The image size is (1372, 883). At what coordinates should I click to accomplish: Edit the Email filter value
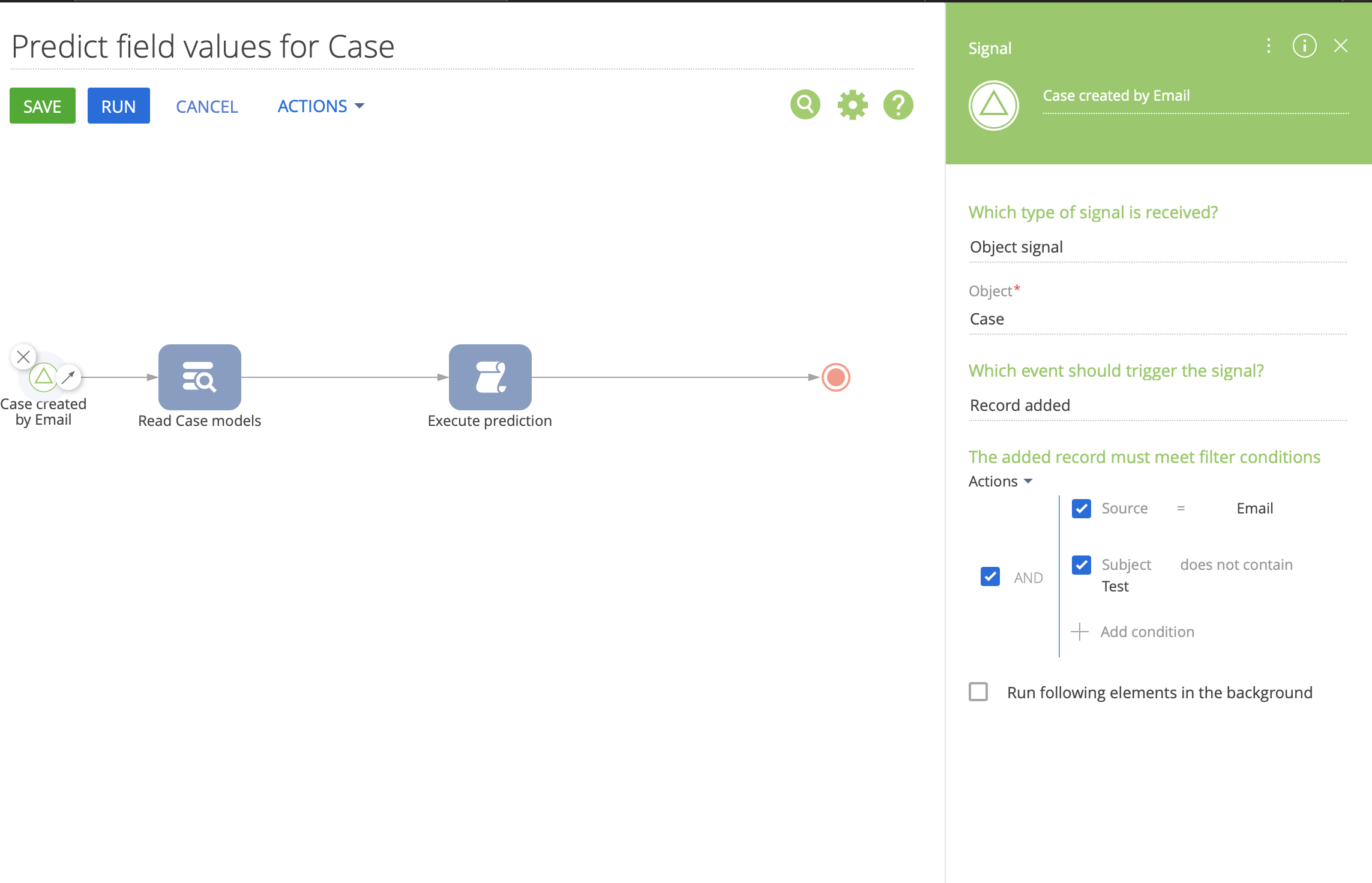tap(1254, 509)
